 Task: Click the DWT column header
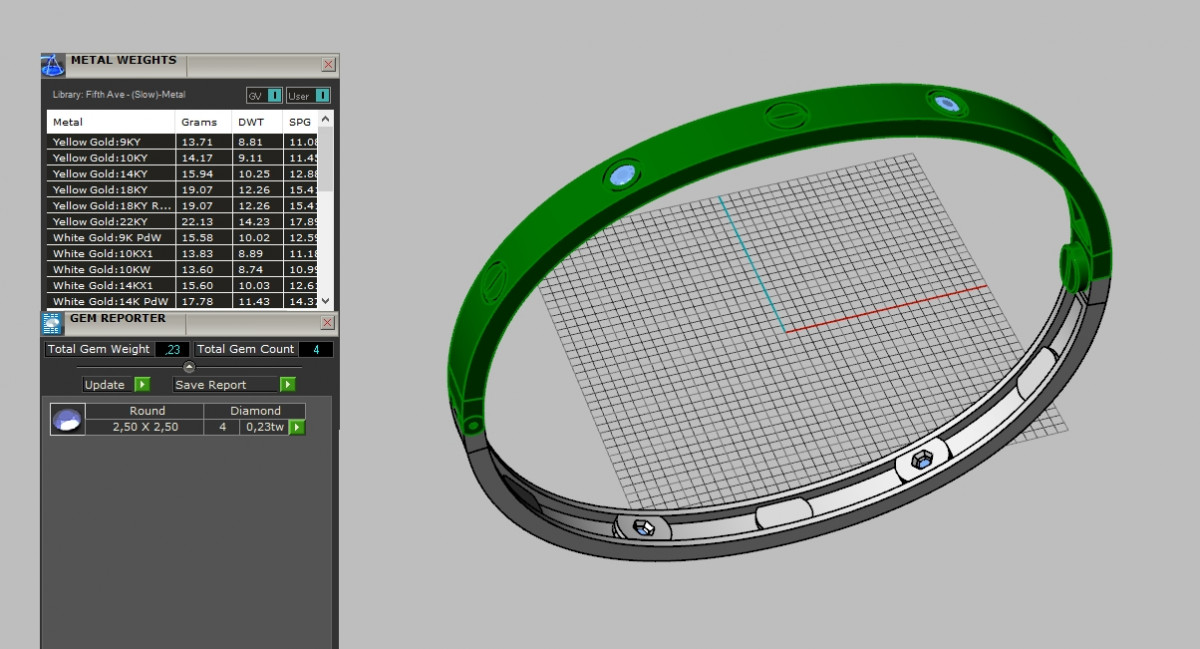(x=250, y=122)
